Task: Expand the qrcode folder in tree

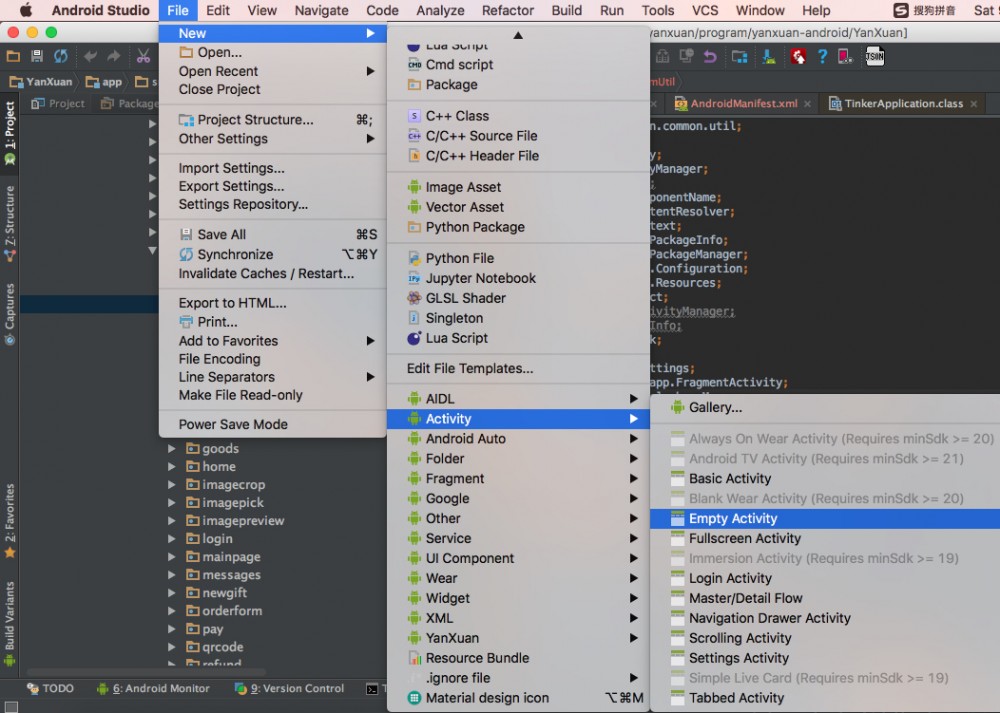Action: 172,647
